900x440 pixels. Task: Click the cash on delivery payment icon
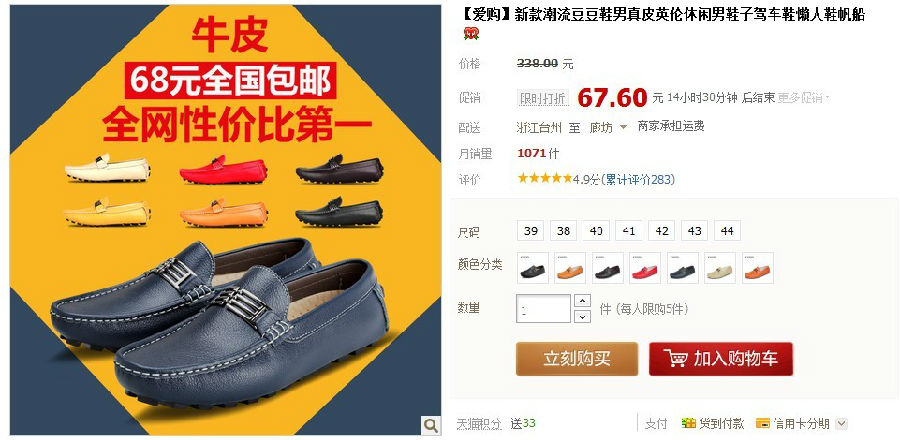689,423
